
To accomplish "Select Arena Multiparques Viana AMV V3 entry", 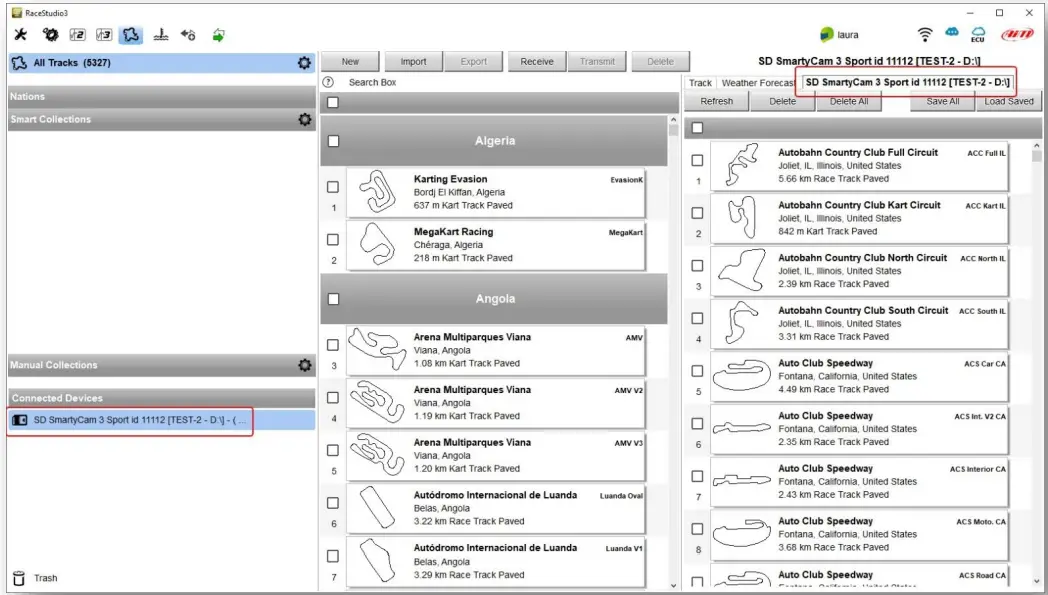I will [496, 455].
